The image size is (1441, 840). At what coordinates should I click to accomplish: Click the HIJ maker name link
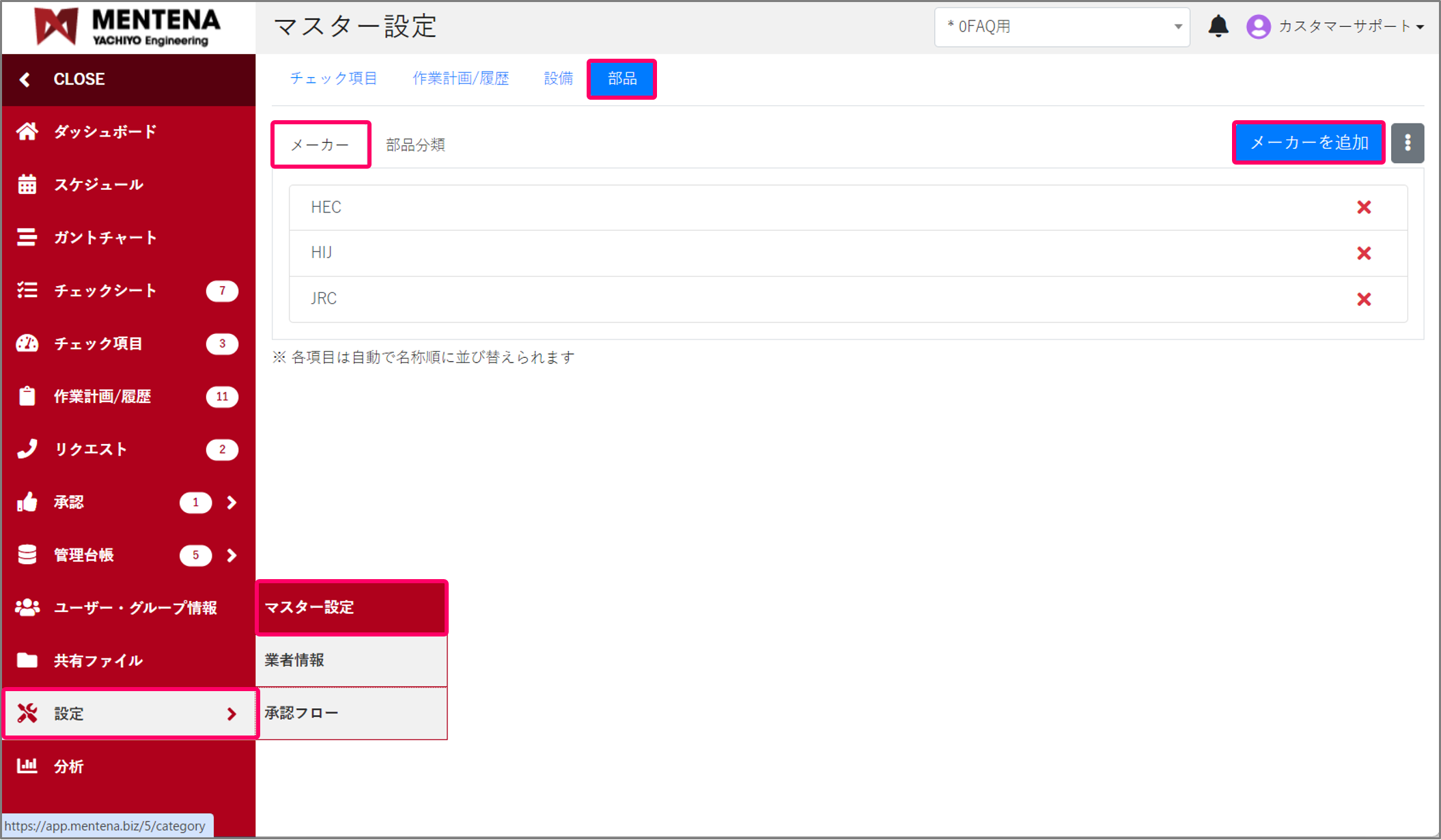321,253
